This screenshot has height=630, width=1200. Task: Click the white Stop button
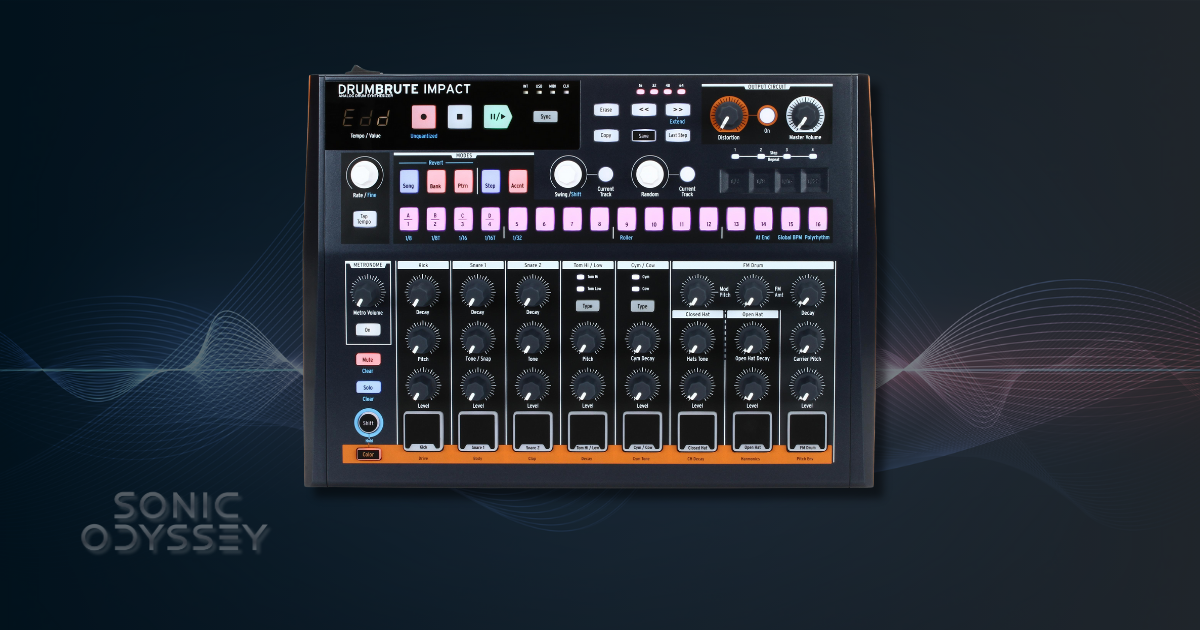tap(459, 117)
